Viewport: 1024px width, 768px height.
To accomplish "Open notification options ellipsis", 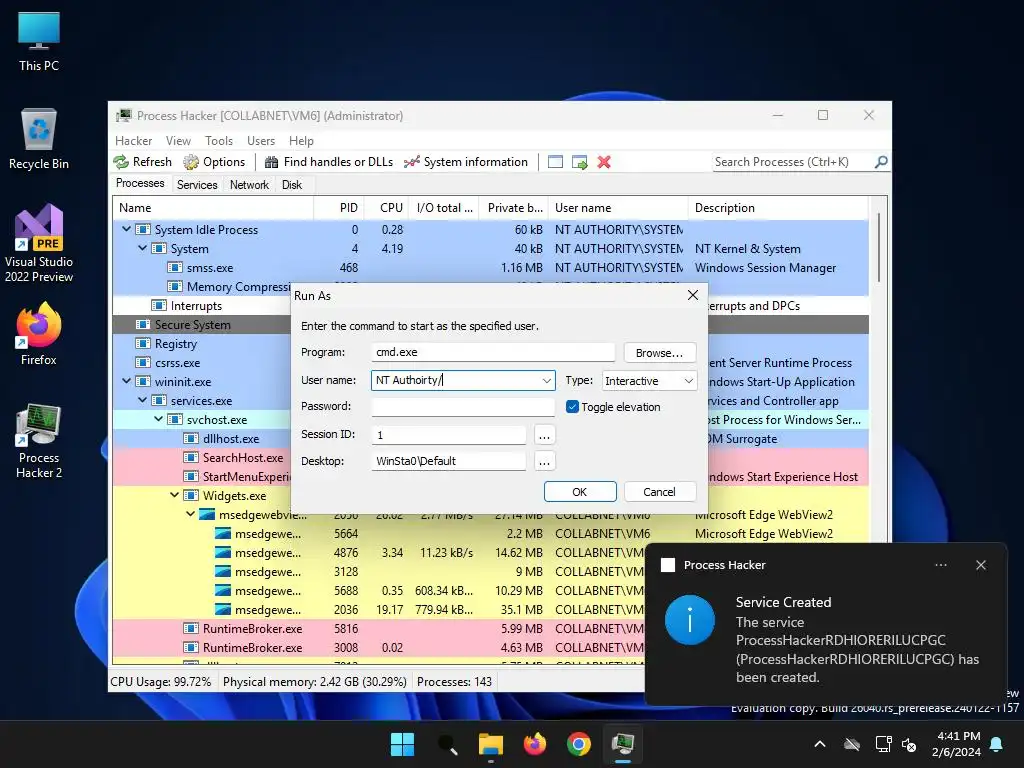I will 941,565.
